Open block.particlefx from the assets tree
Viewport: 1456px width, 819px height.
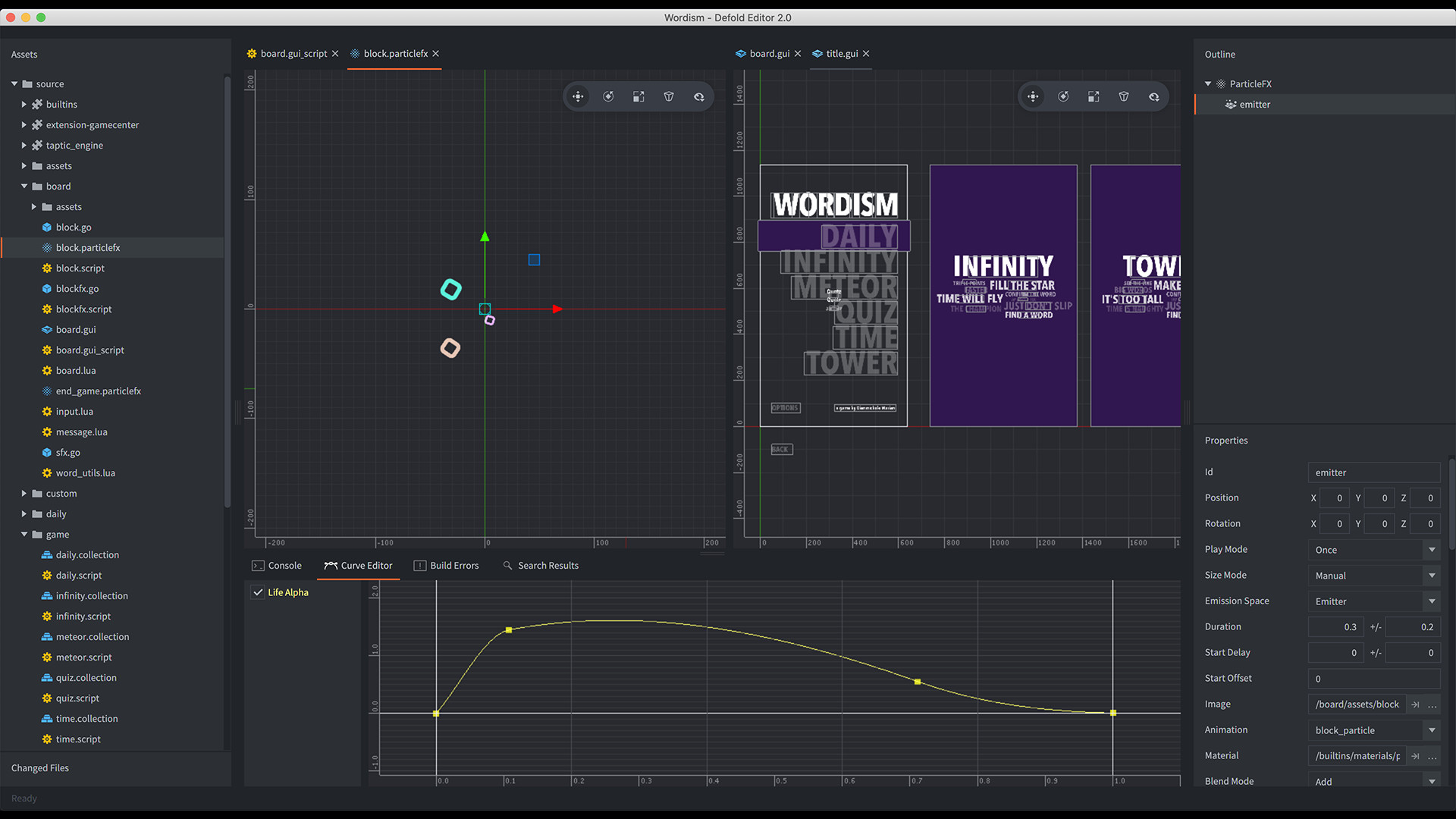(x=86, y=247)
